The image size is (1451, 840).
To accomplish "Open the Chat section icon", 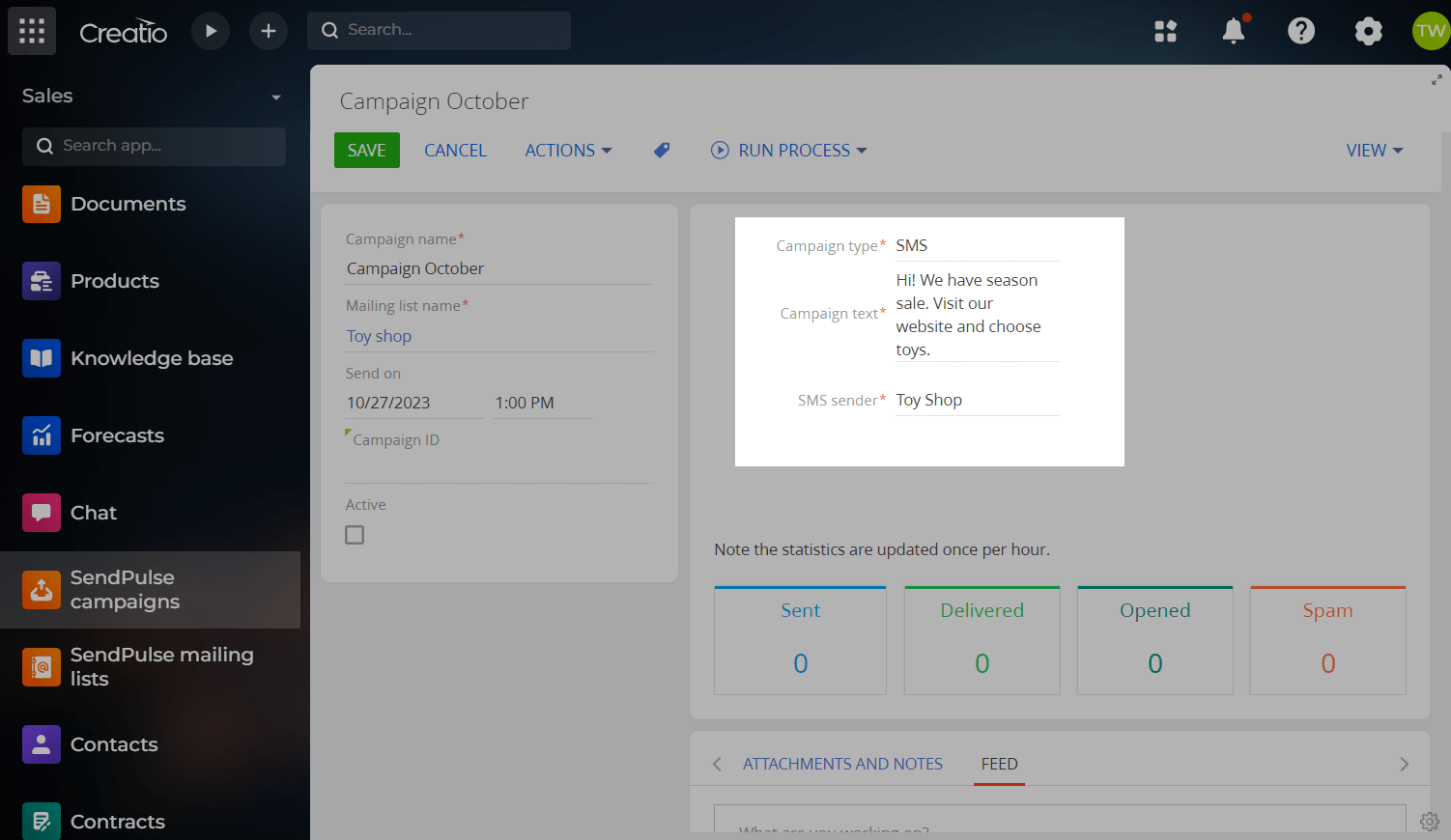I will pyautogui.click(x=42, y=513).
